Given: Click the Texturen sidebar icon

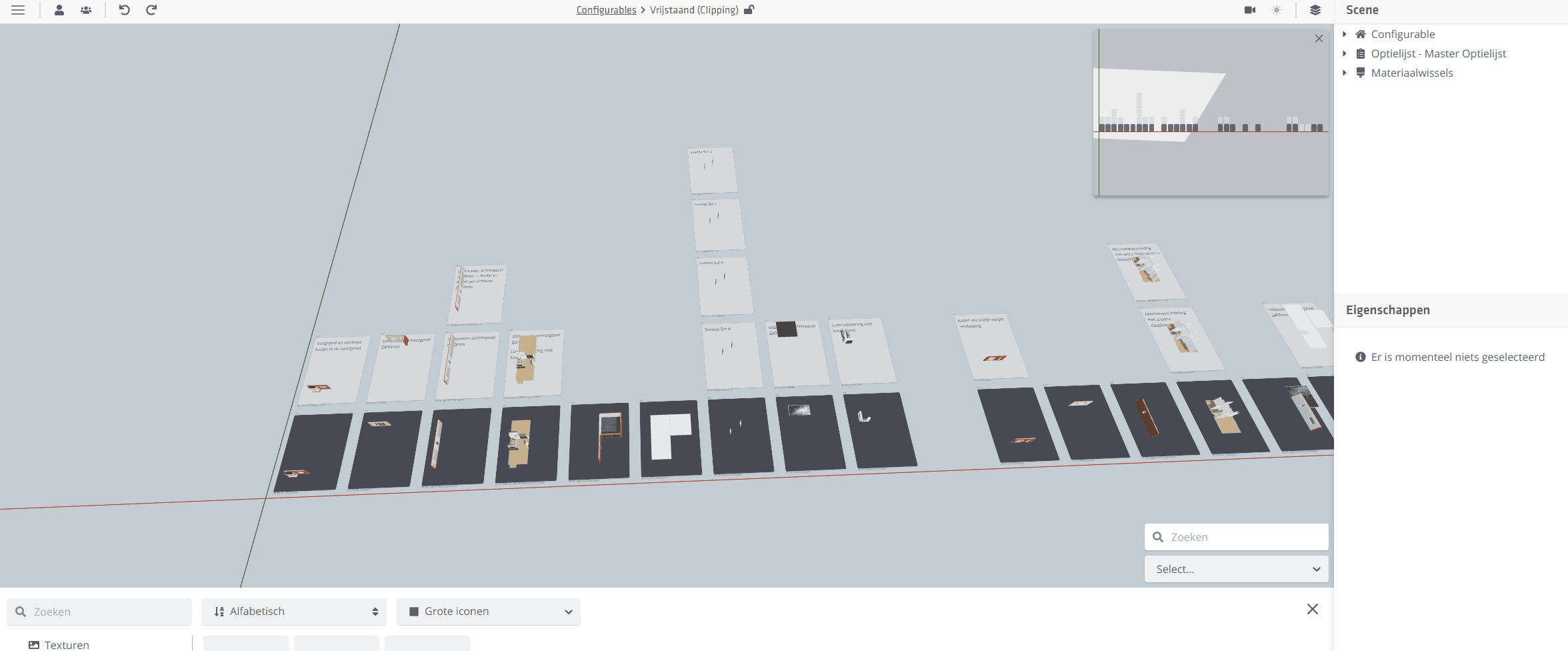Looking at the screenshot, I should click(33, 644).
